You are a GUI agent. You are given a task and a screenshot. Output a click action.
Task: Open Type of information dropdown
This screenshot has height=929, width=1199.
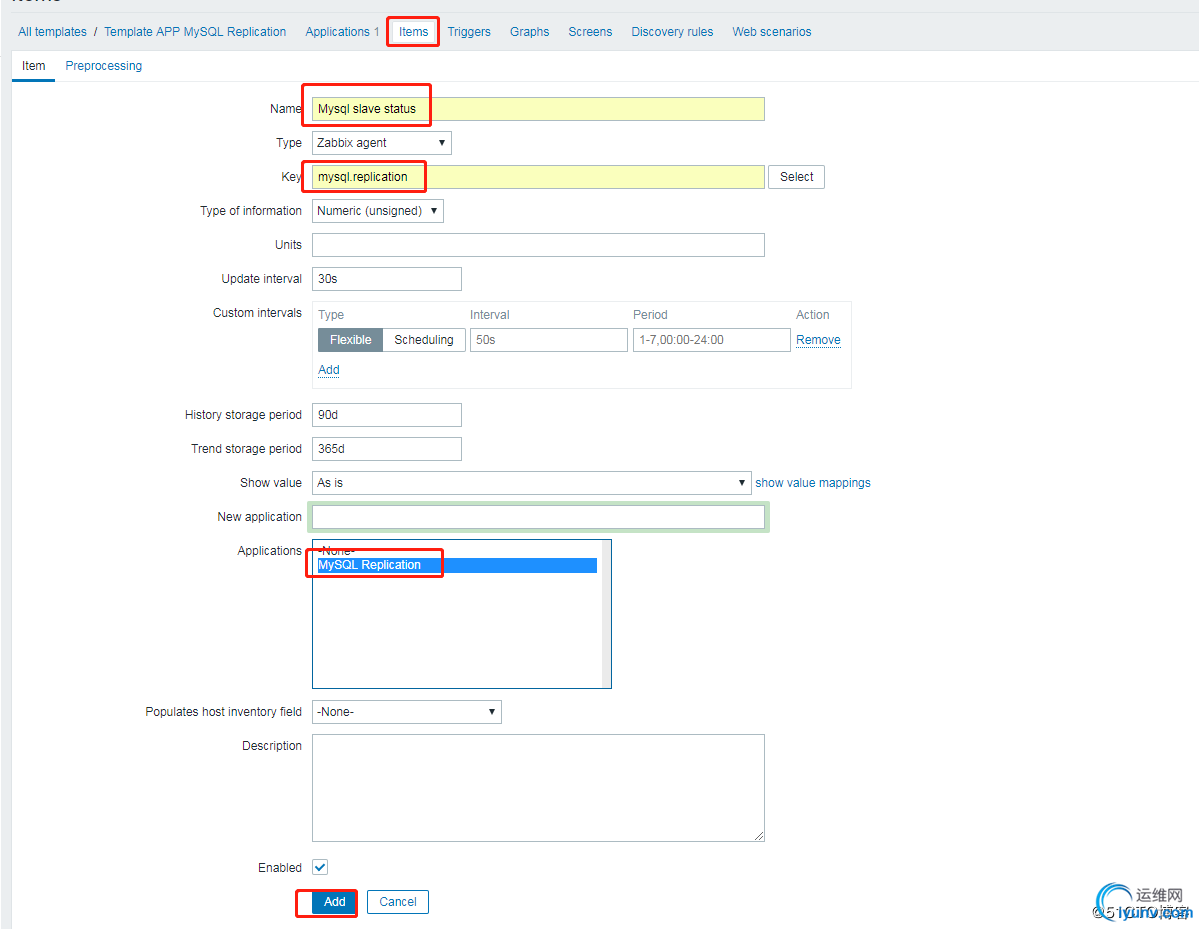[378, 211]
